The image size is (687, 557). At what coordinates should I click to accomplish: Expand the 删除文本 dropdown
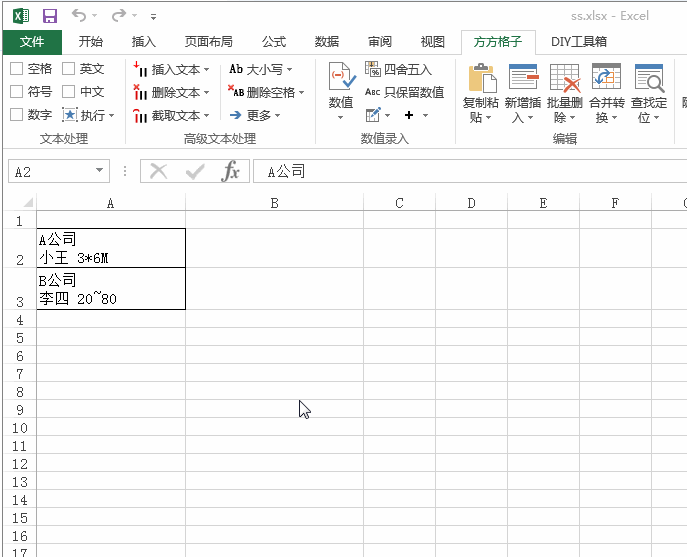(206, 93)
